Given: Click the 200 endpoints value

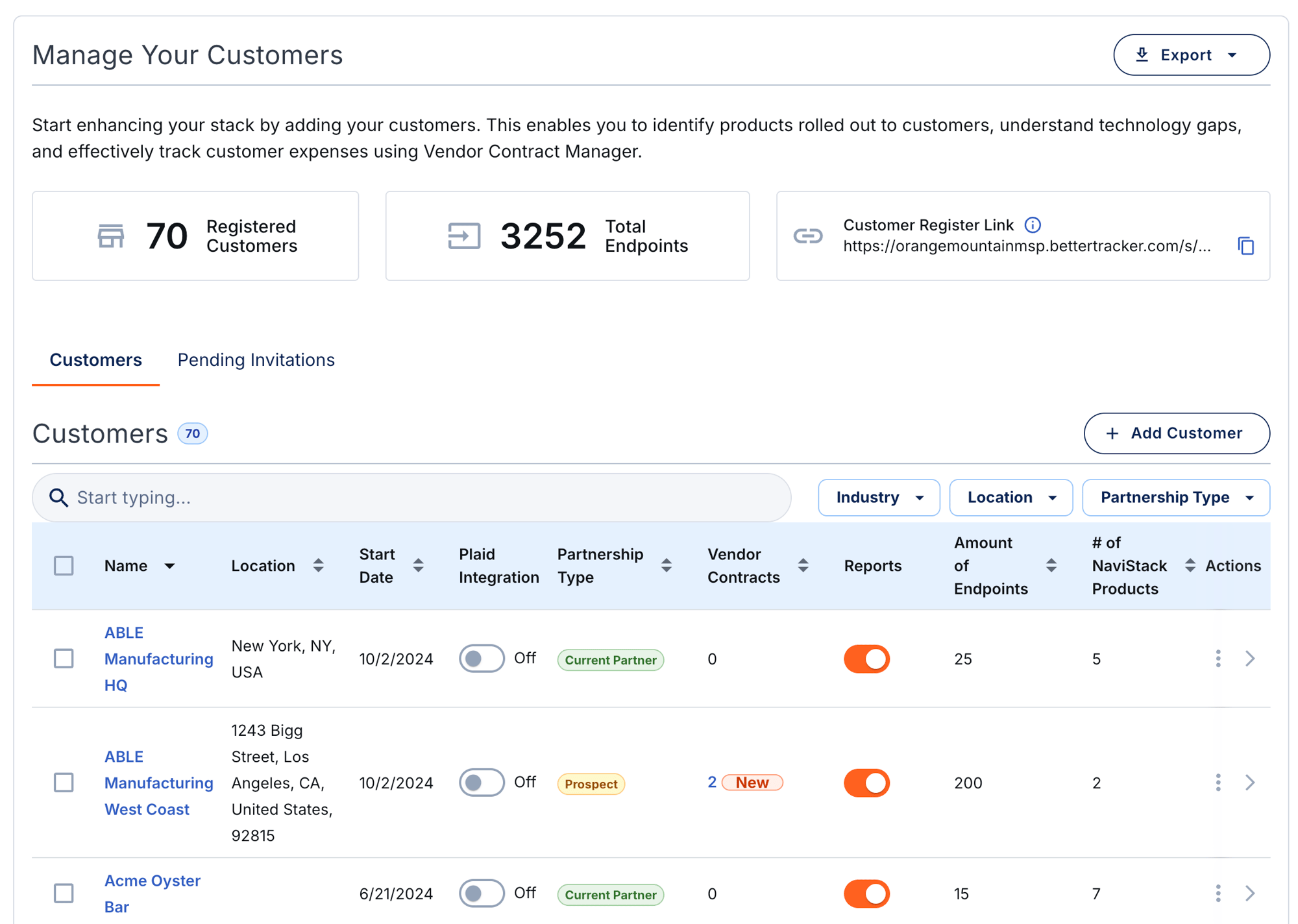Looking at the screenshot, I should point(968,783).
